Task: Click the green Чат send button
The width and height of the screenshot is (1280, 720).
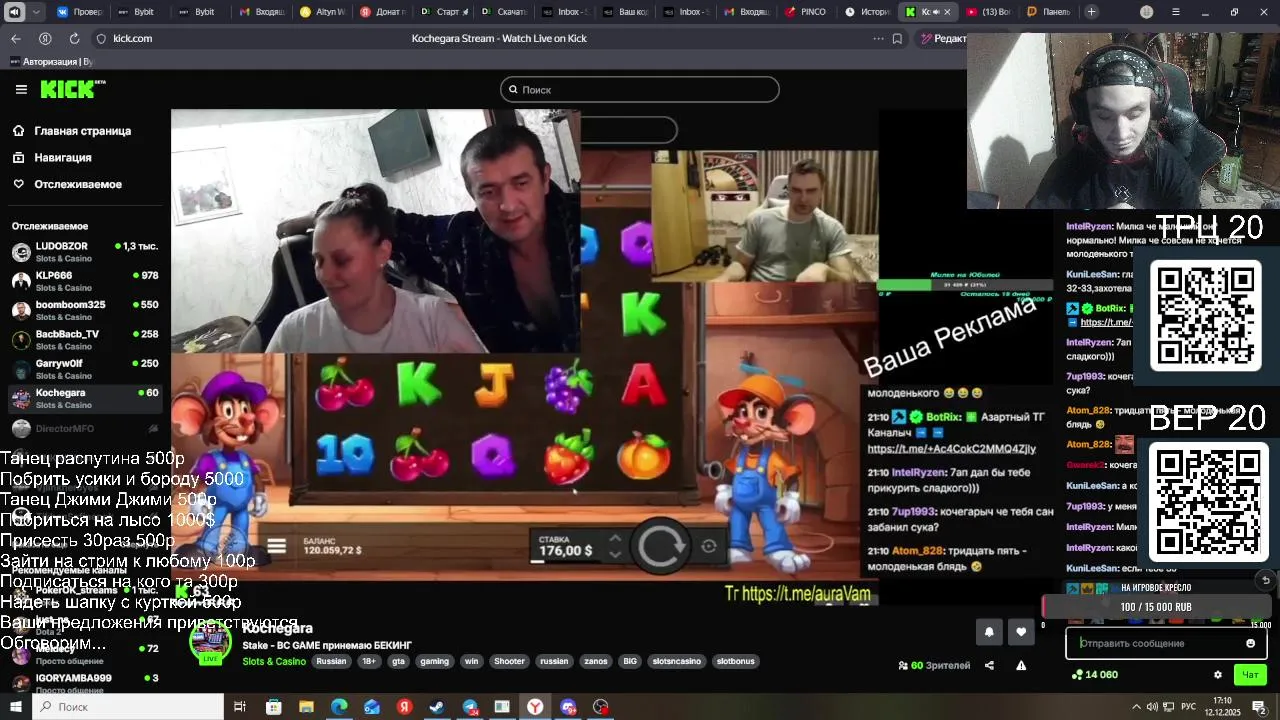Action: 1250,675
